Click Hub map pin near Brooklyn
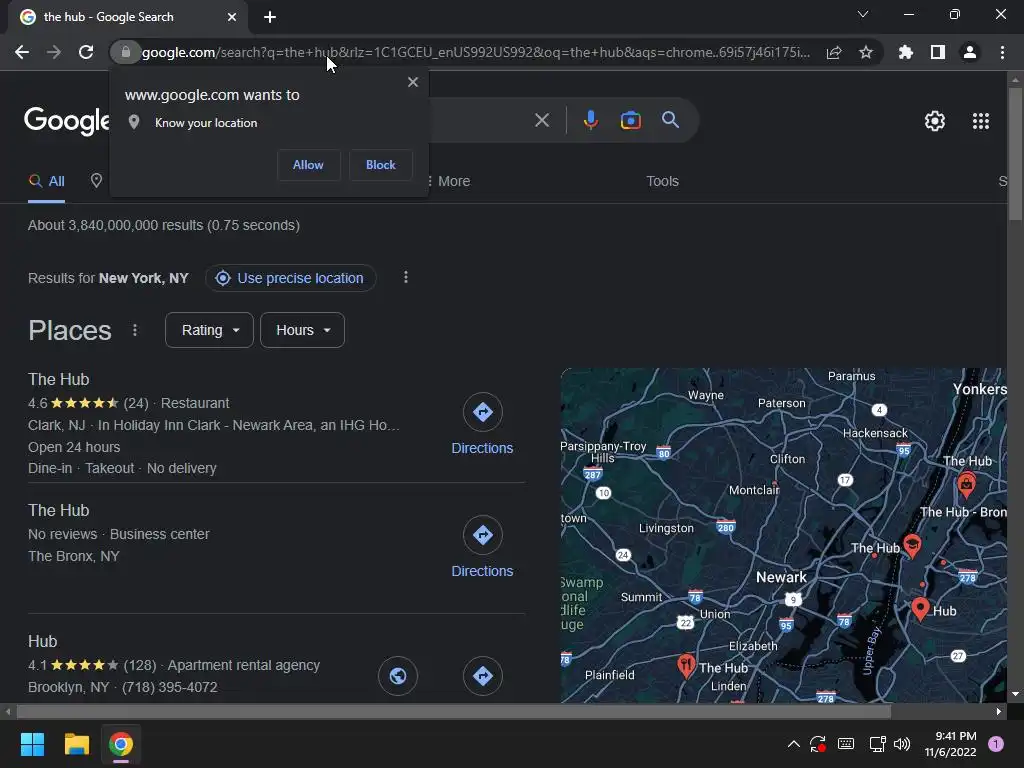 click(920, 608)
